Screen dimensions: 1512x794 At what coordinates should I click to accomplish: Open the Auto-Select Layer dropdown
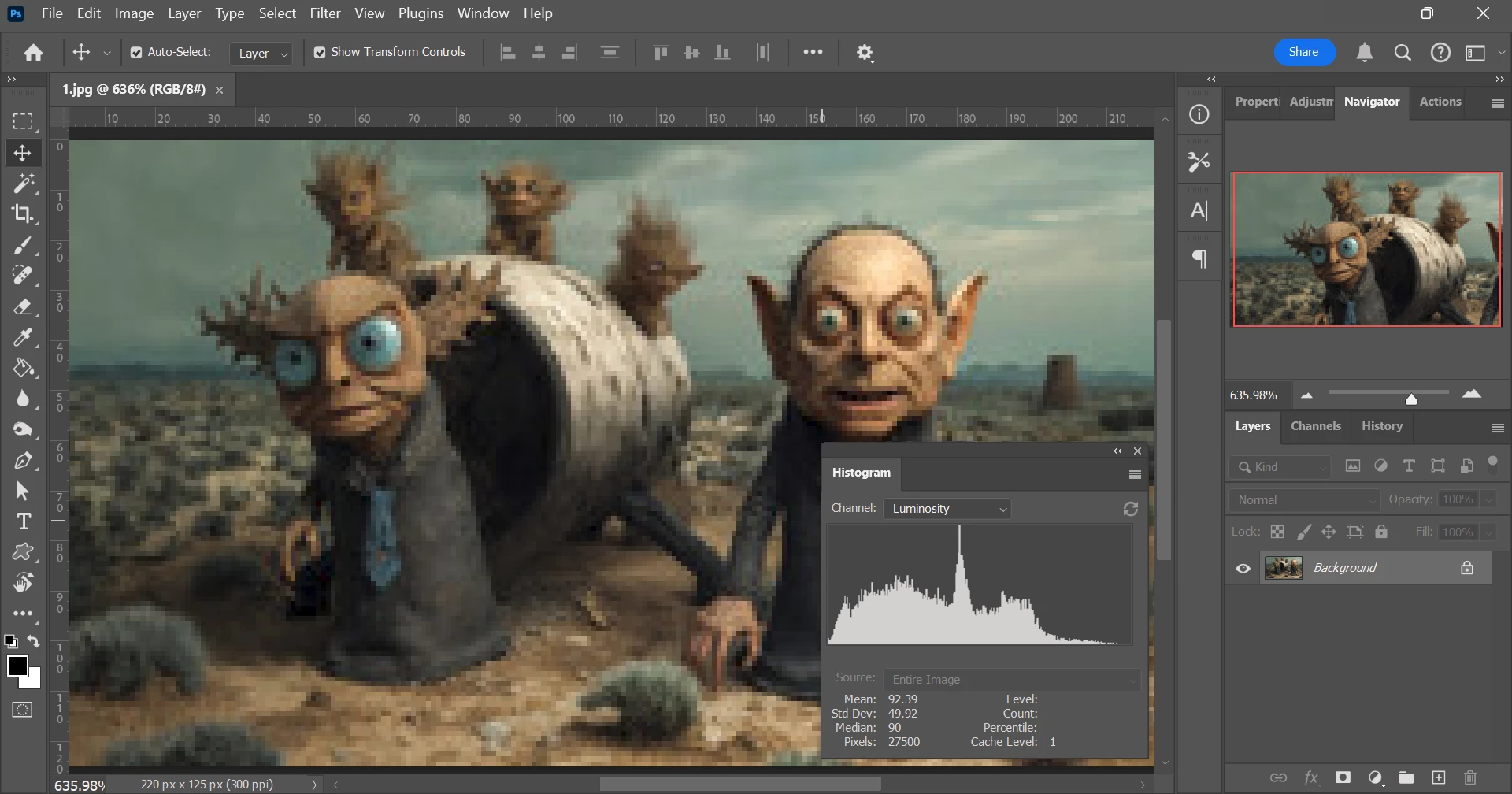coord(262,53)
